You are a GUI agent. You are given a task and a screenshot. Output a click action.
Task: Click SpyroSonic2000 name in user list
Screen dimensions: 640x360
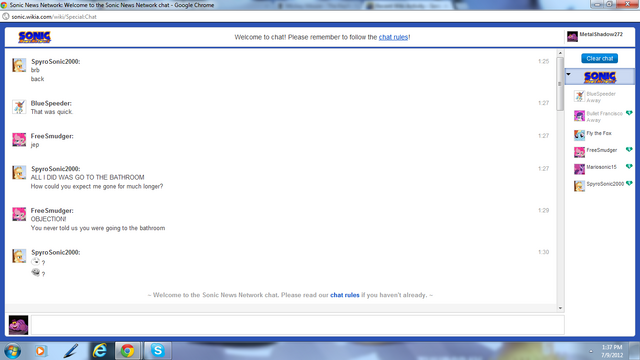605,184
